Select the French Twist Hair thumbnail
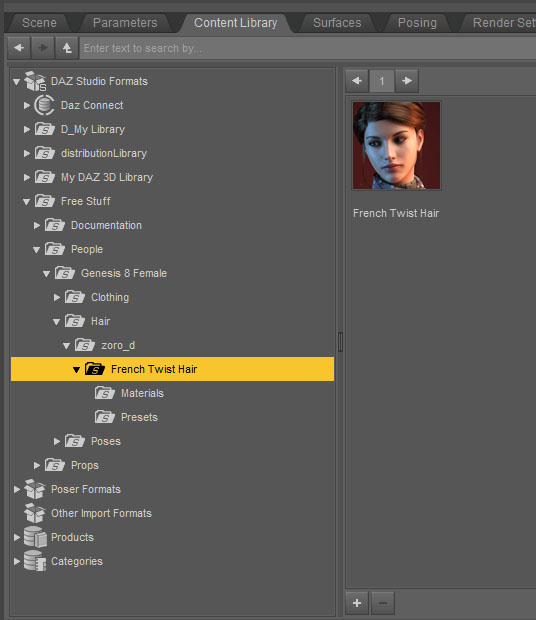 coord(396,146)
